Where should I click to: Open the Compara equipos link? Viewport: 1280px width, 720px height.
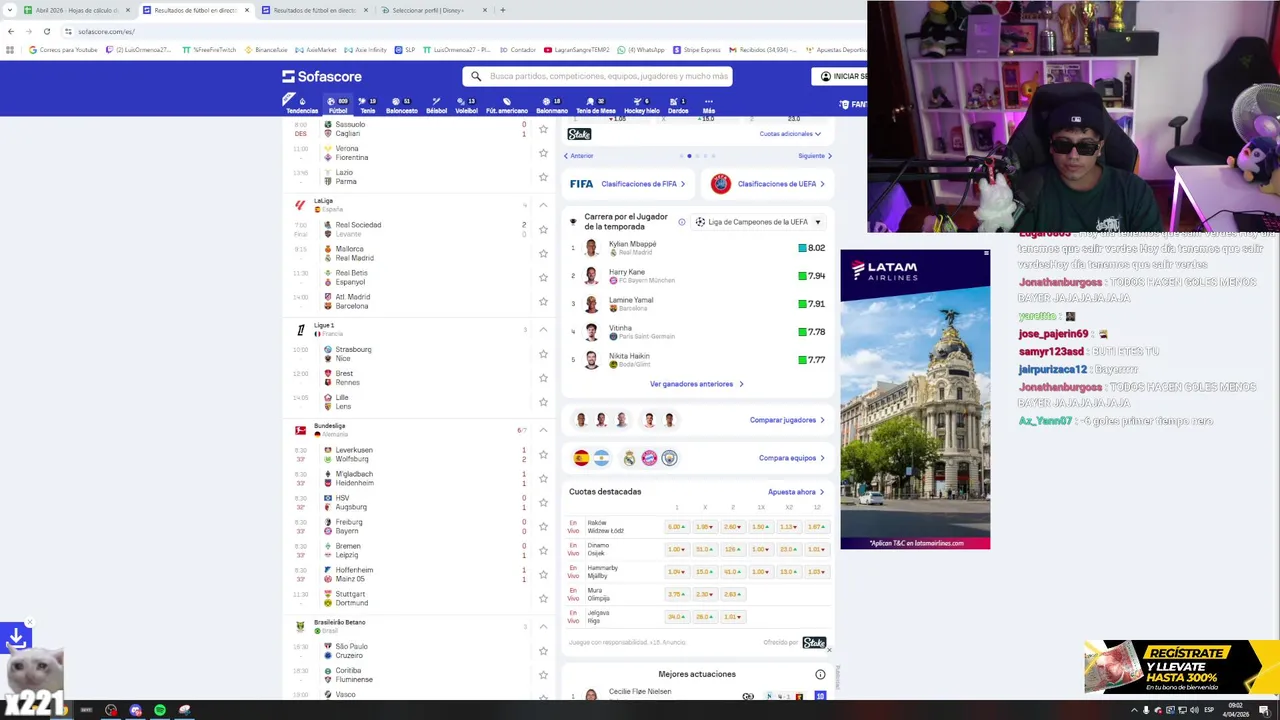coord(791,458)
